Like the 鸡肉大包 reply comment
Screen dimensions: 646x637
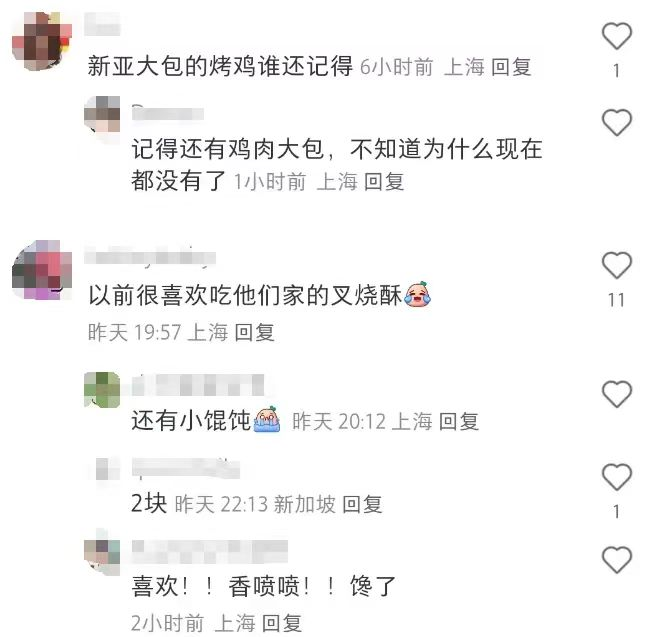617,122
